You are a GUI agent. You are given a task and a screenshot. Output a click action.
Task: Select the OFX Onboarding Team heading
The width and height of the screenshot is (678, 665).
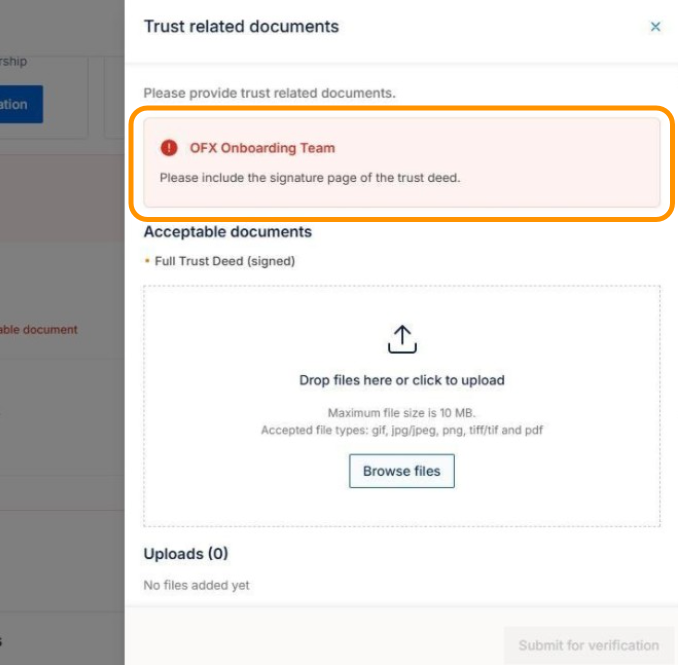pos(262,148)
